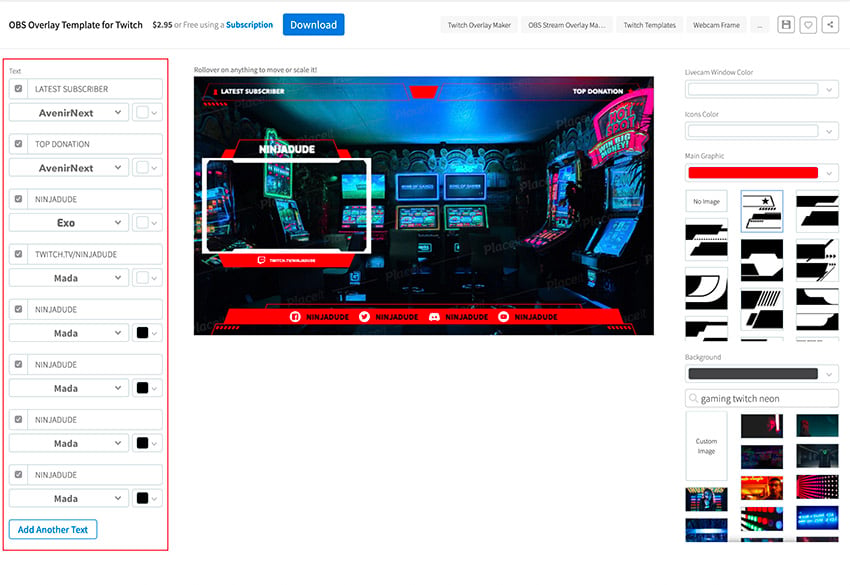Image resolution: width=850 pixels, height=585 pixels.
Task: Click the NINJADUDE title above the webcam frame
Action: (287, 149)
